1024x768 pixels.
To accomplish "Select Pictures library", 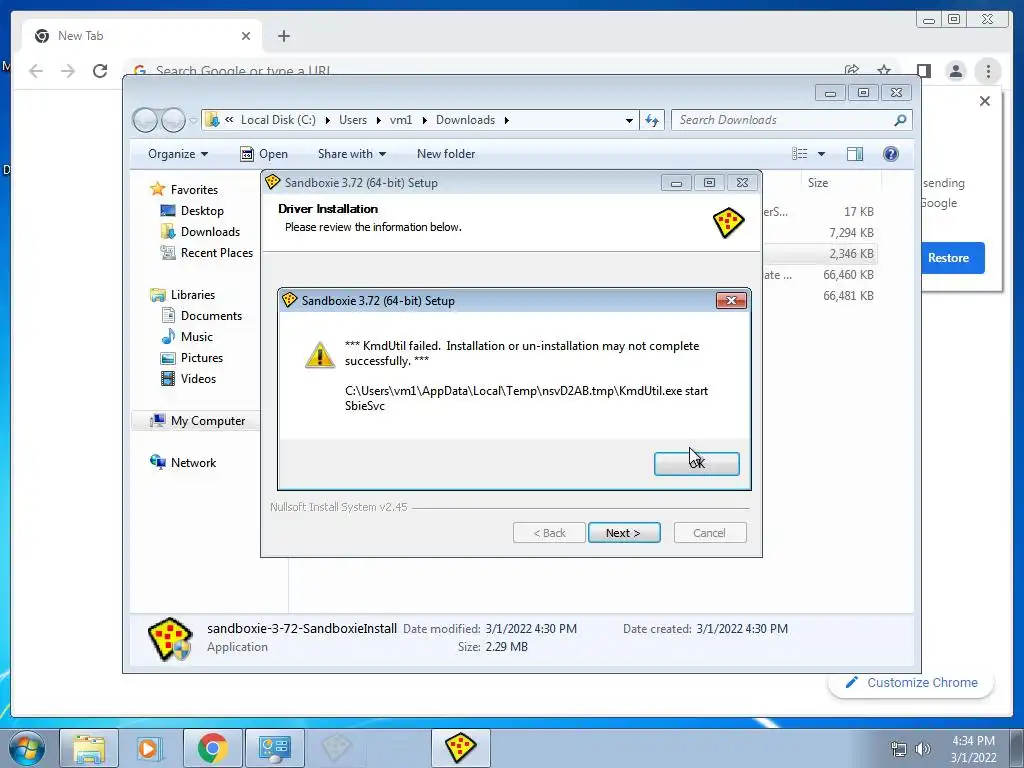I will point(201,358).
